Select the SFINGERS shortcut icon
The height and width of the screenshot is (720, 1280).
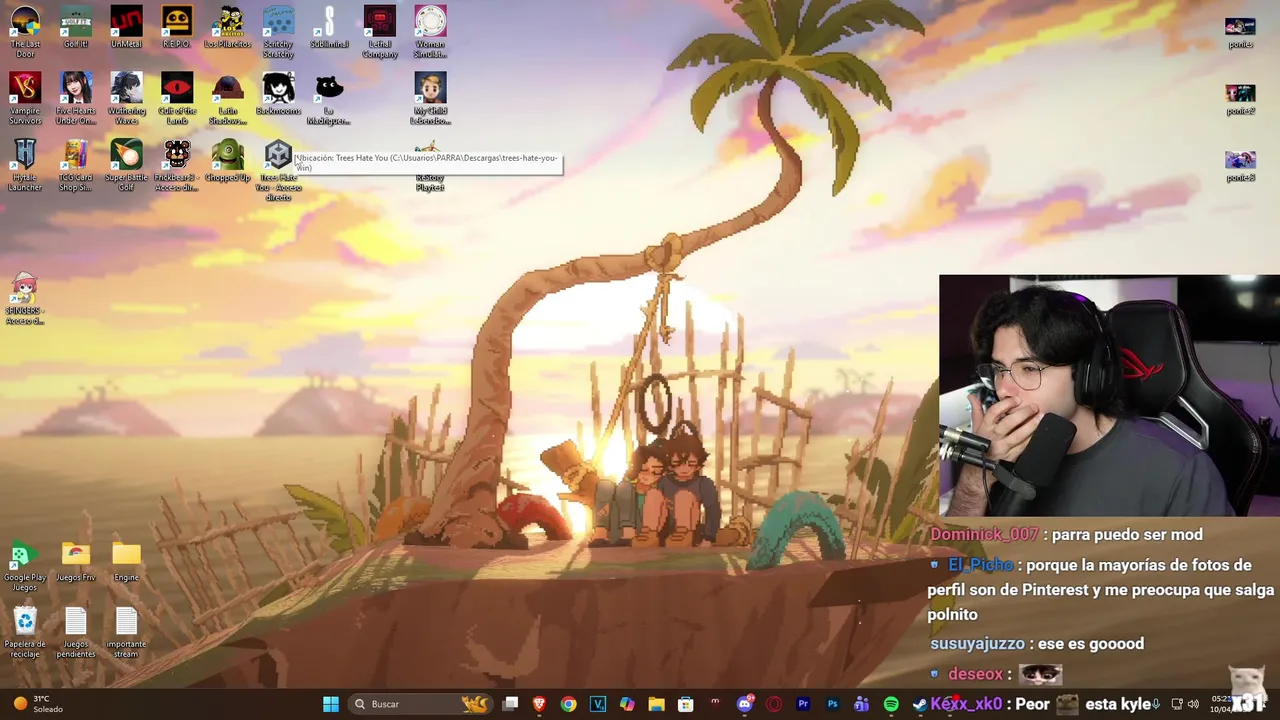point(25,299)
